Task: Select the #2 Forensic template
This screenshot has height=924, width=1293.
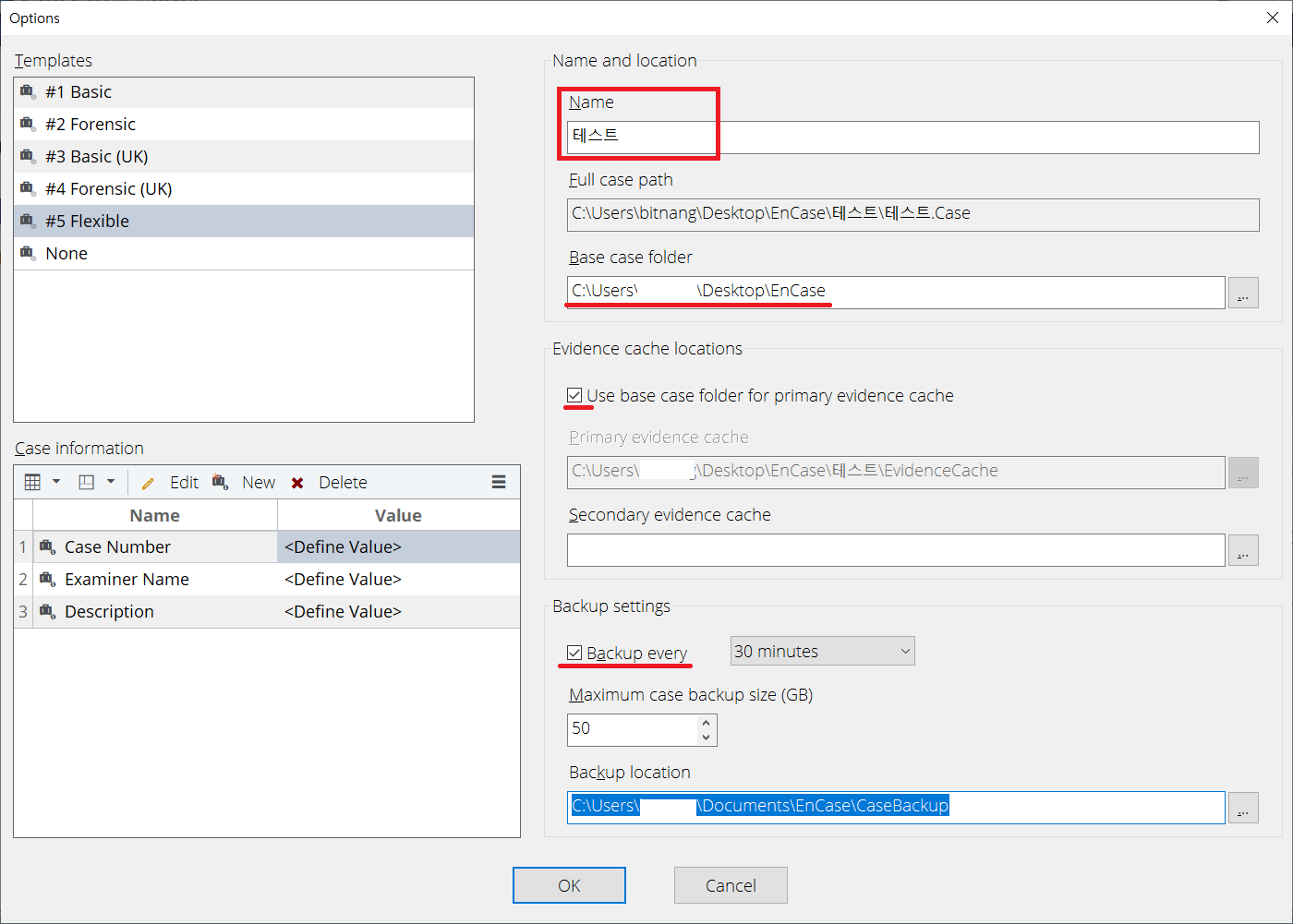Action: [91, 125]
